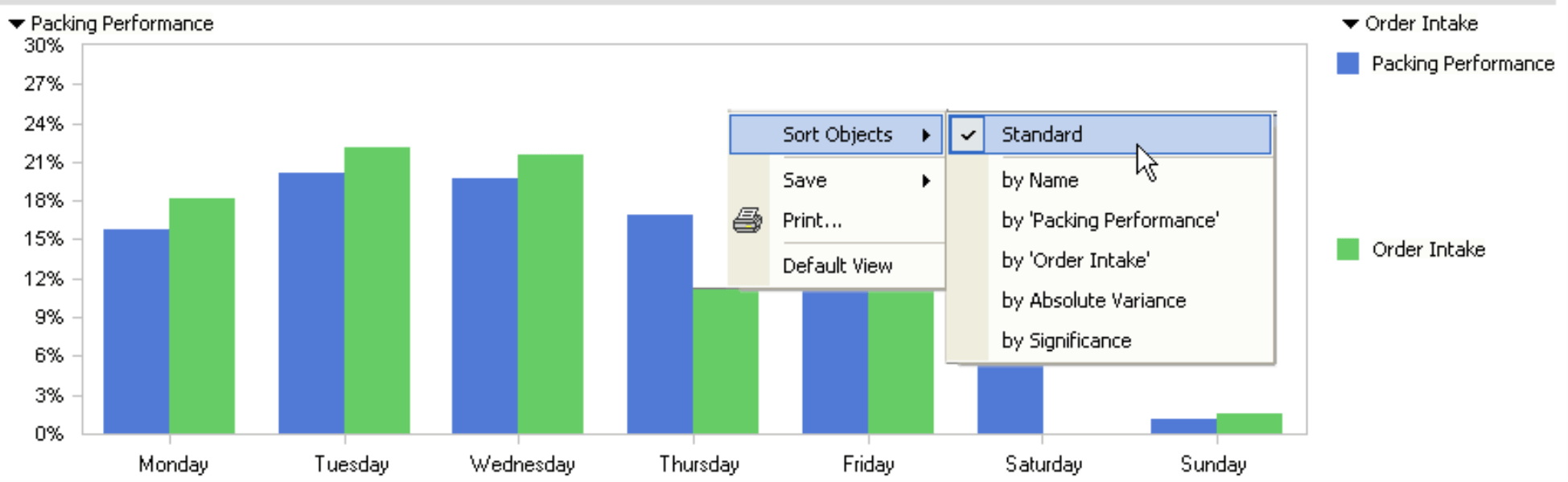Click the Save submenu arrow
The width and height of the screenshot is (1568, 482).
(x=926, y=181)
